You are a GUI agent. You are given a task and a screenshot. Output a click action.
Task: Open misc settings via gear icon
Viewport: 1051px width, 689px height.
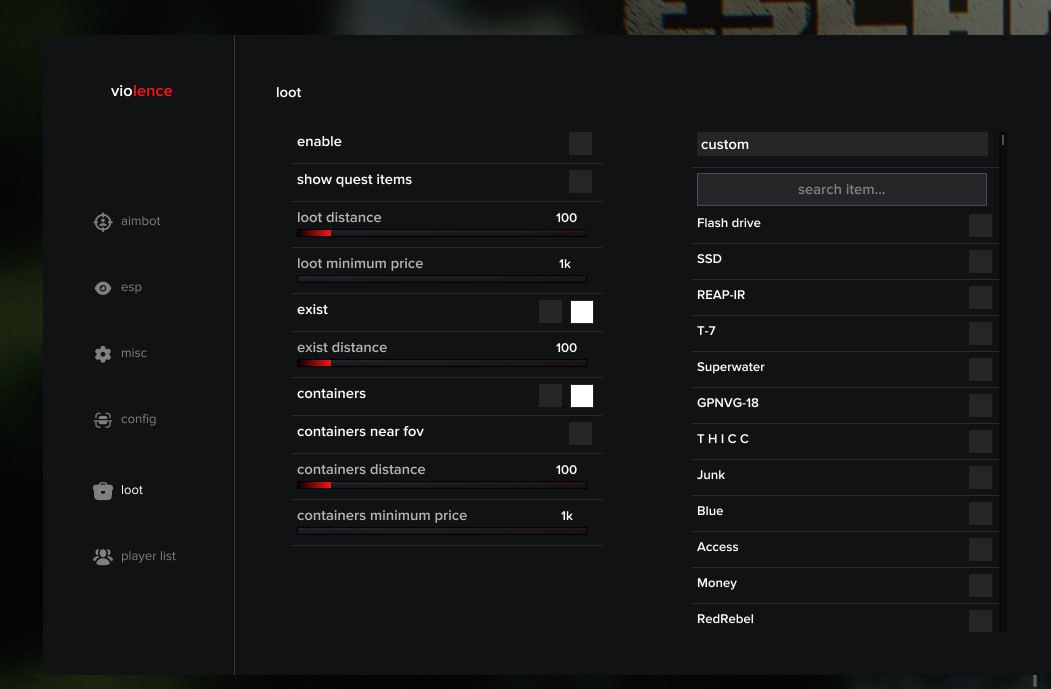[x=103, y=354]
